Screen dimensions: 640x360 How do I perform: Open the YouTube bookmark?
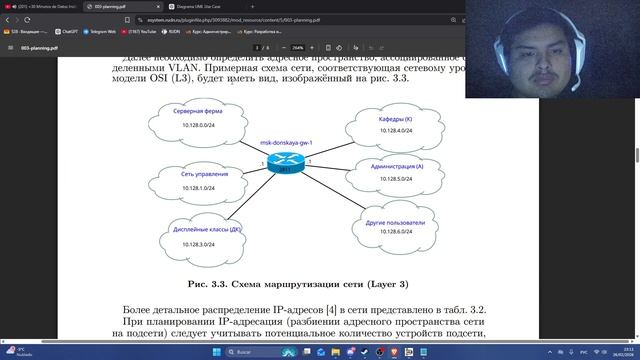pyautogui.click(x=139, y=31)
